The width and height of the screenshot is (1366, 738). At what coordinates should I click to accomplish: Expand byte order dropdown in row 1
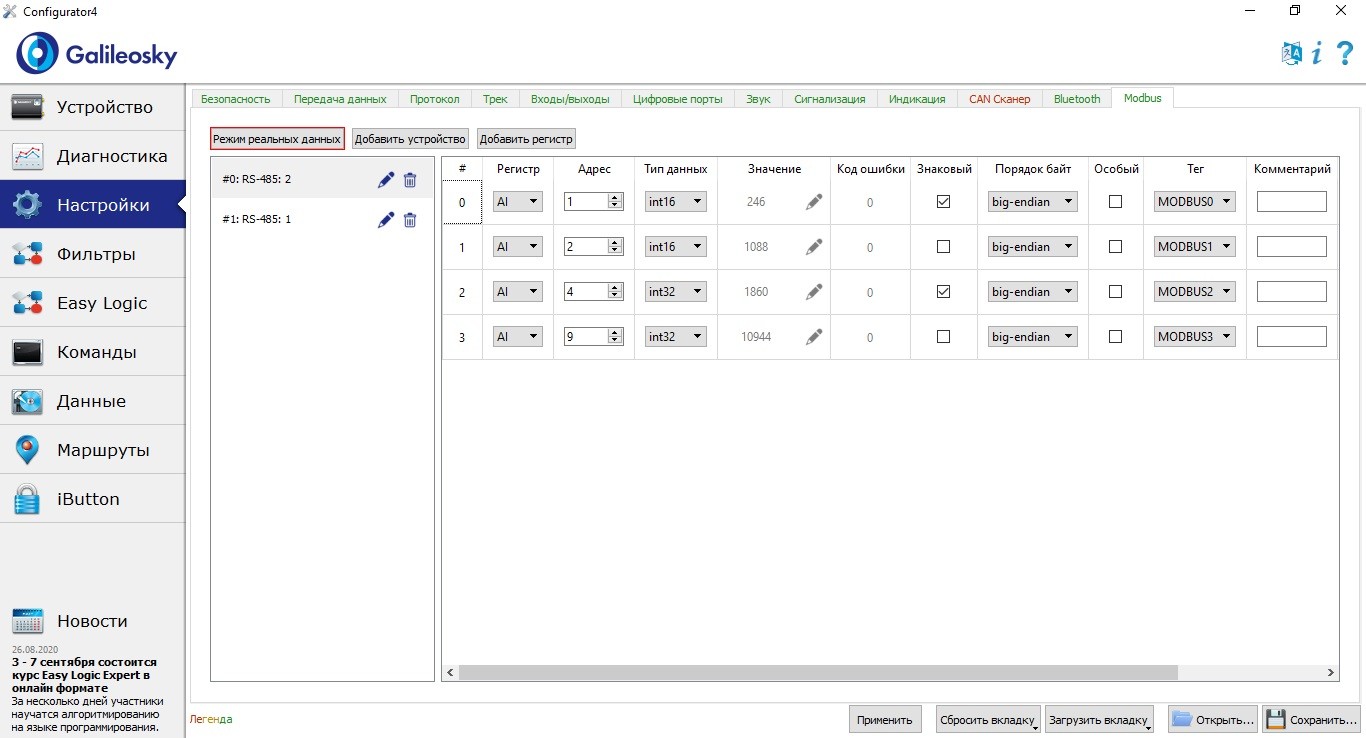(x=1032, y=247)
